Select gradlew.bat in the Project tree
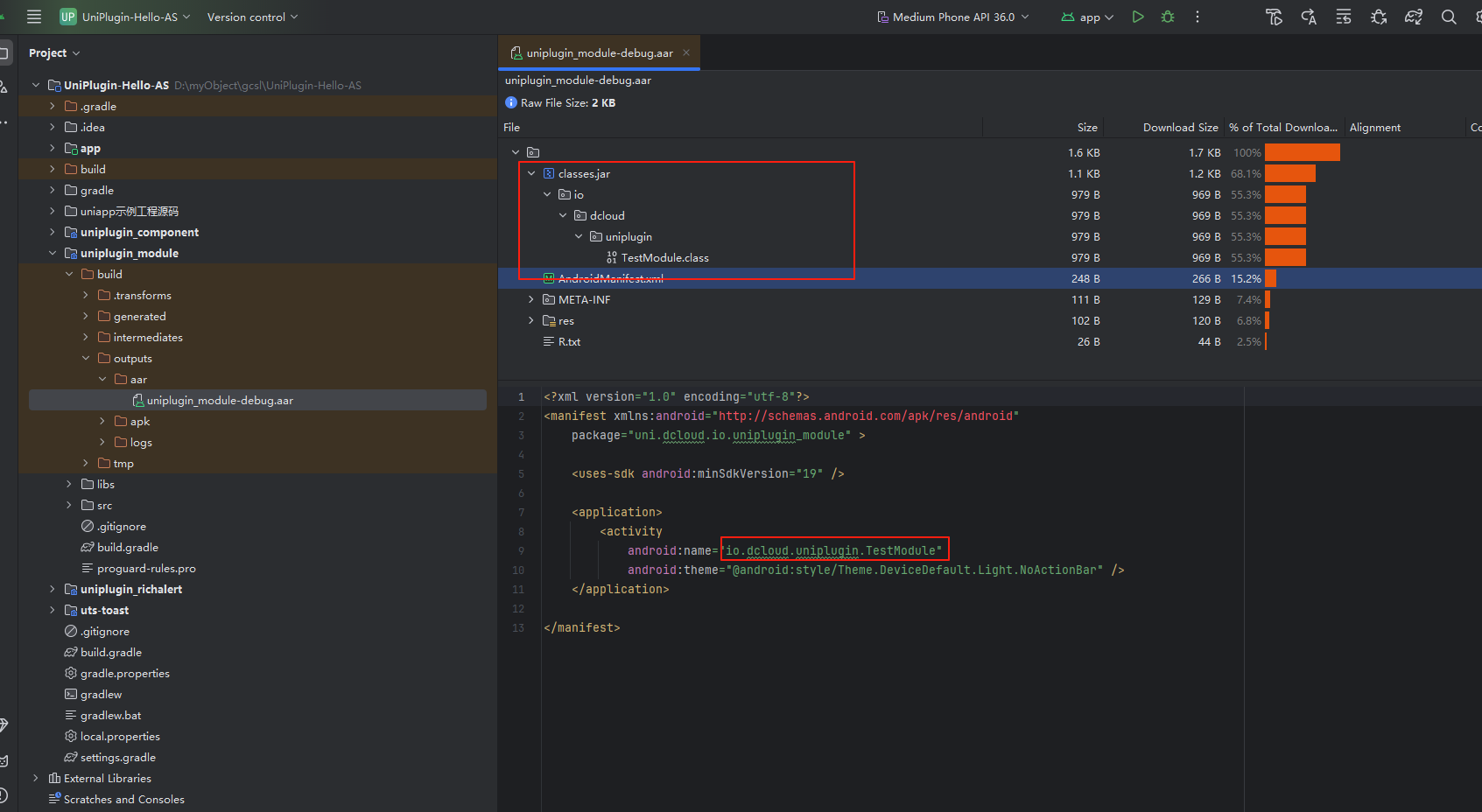This screenshot has width=1482, height=812. (x=110, y=715)
